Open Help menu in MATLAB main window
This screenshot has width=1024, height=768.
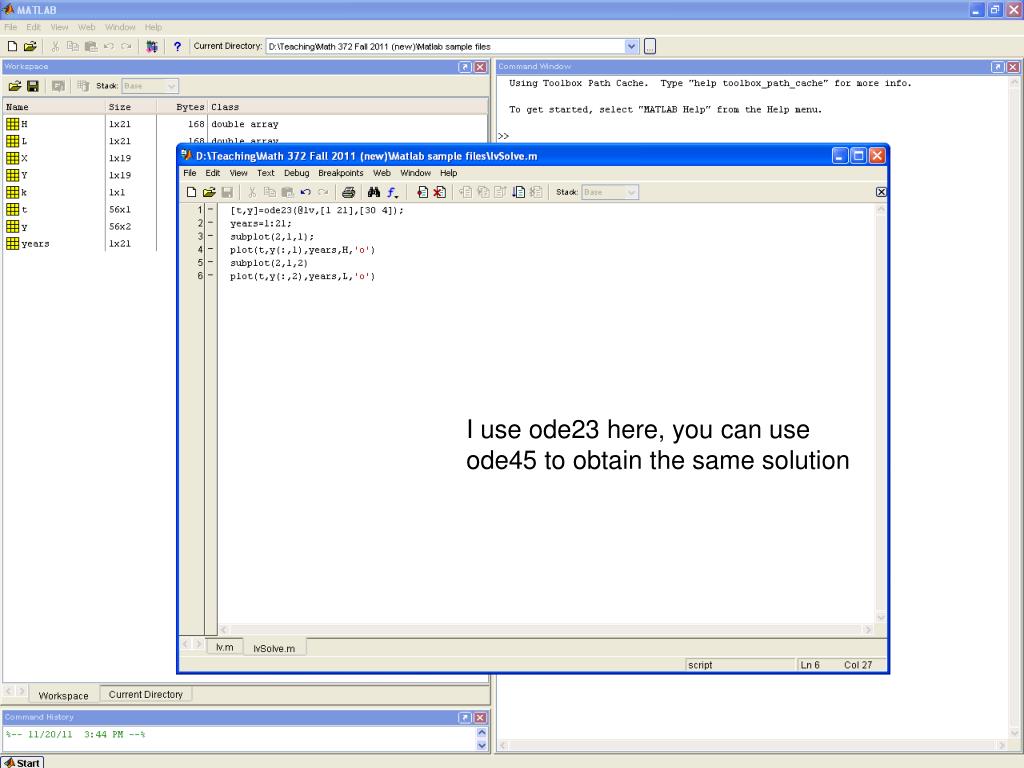(x=153, y=27)
